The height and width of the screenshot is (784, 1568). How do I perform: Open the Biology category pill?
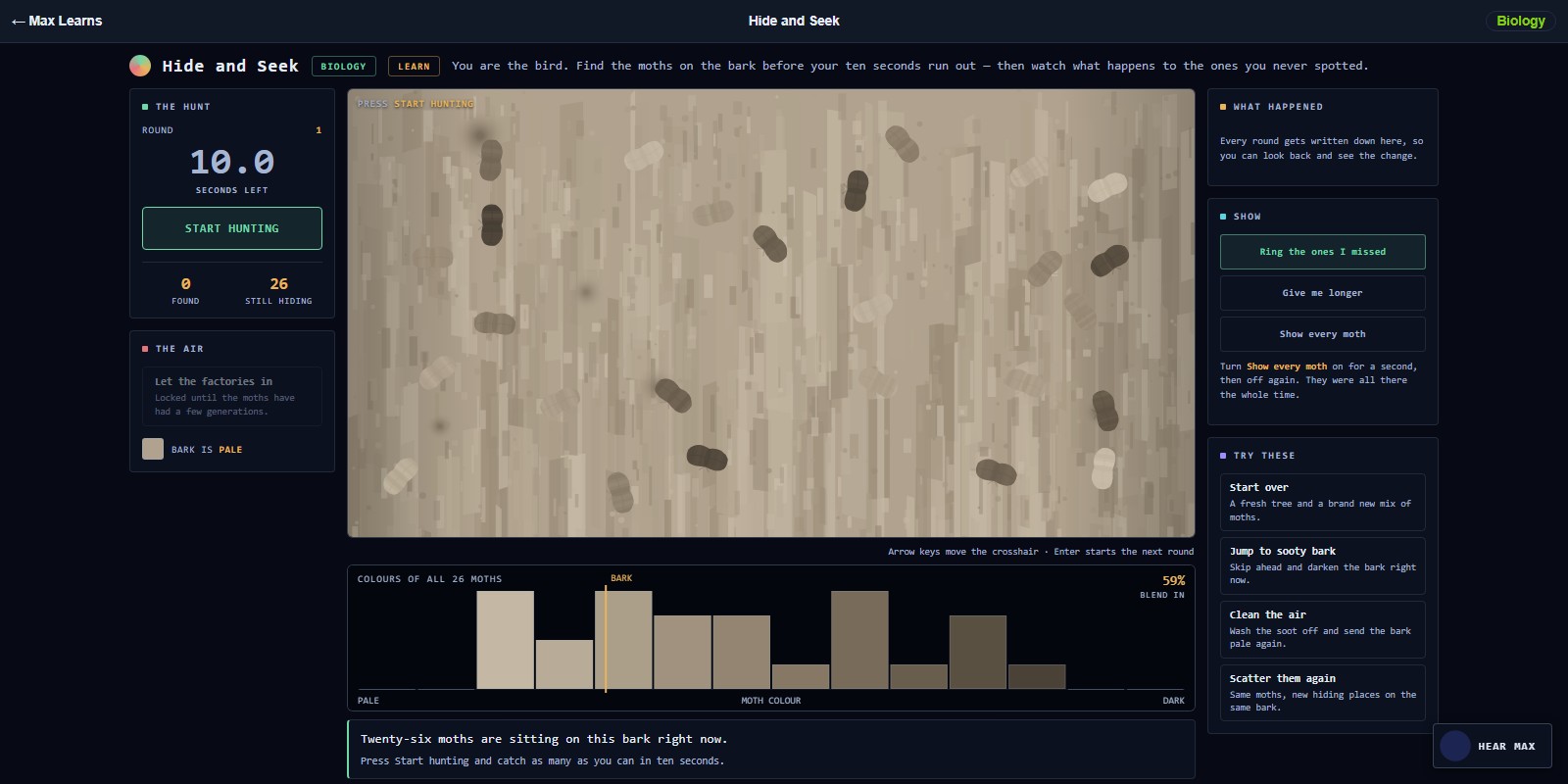click(1520, 21)
